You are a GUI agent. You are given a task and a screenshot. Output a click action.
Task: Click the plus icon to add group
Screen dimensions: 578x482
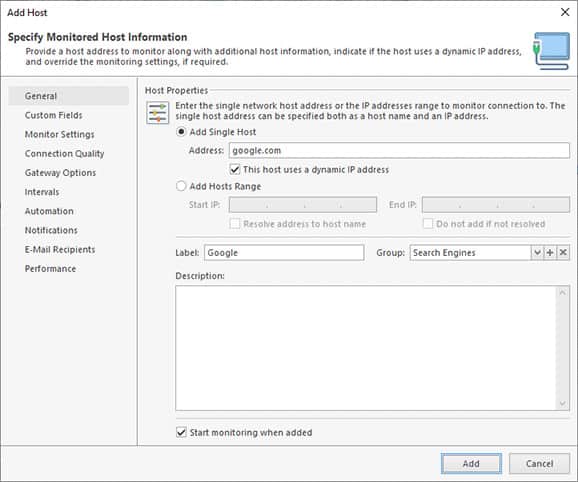pyautogui.click(x=550, y=253)
